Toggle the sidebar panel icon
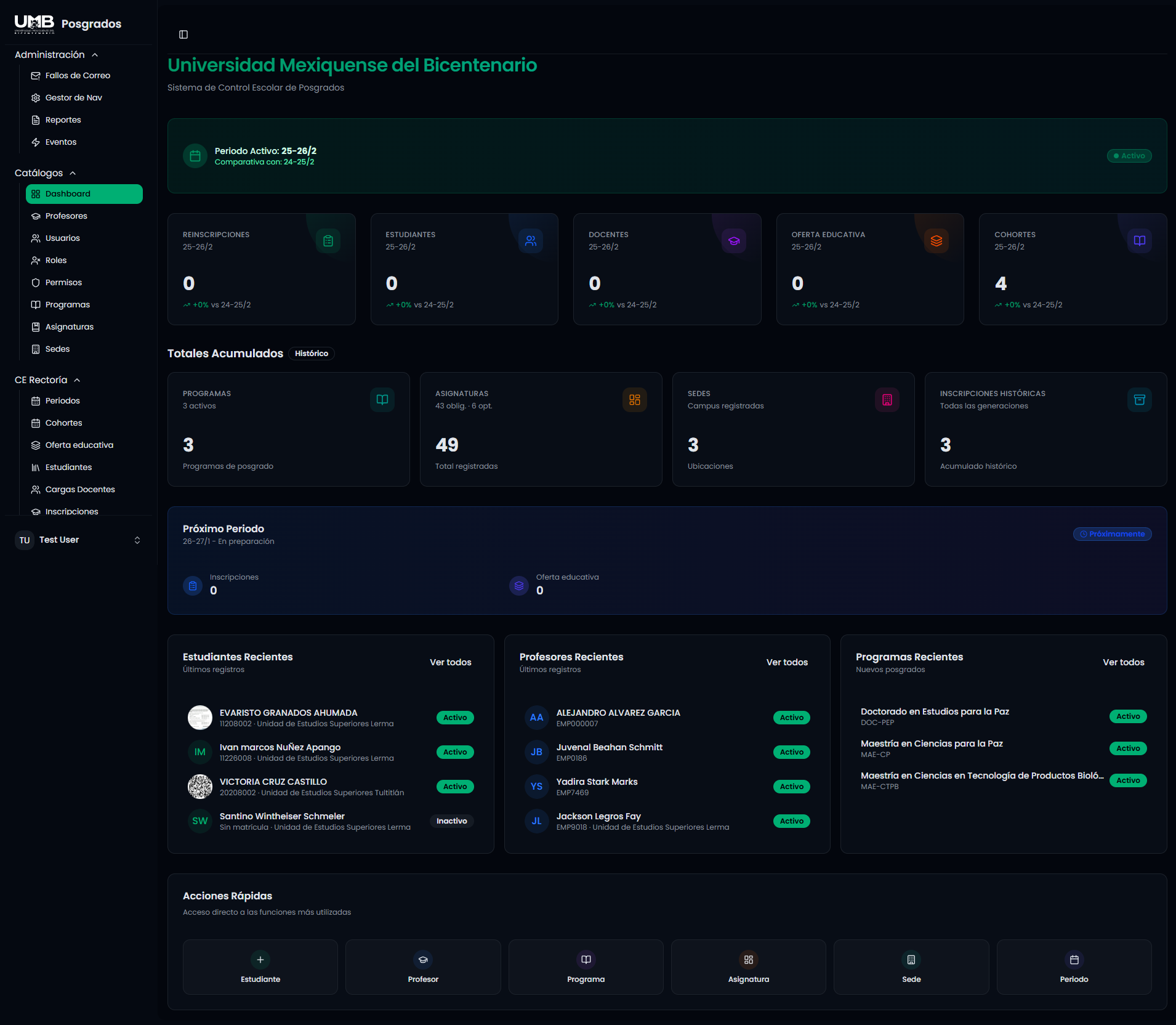This screenshot has height=1025, width=1176. pos(183,34)
